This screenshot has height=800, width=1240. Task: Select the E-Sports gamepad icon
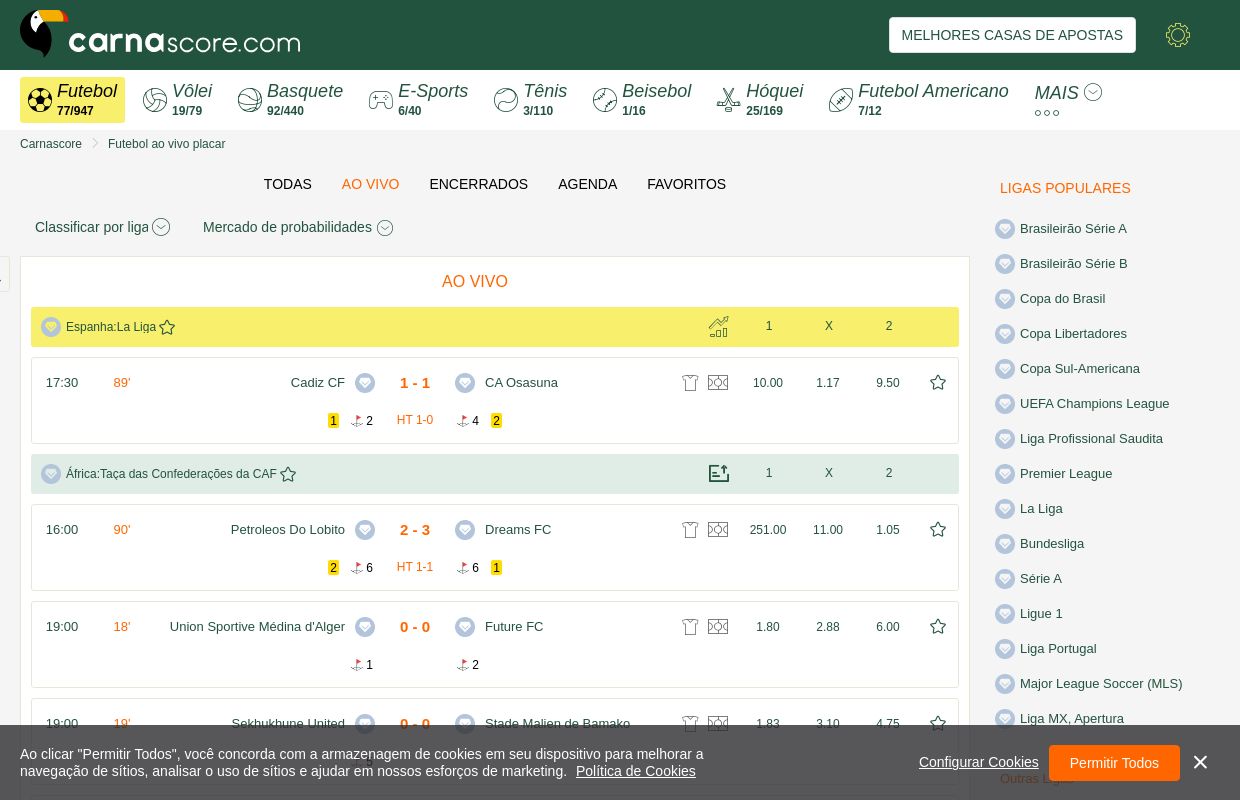coord(381,100)
